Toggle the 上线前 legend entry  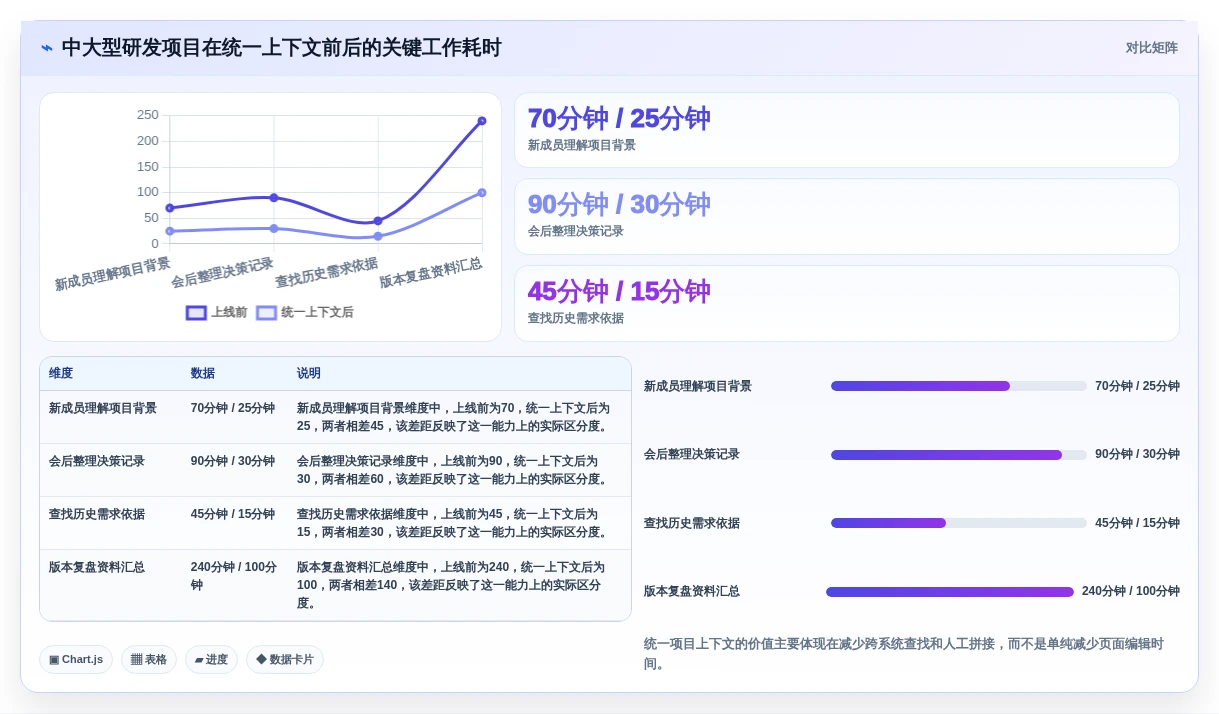pyautogui.click(x=217, y=312)
